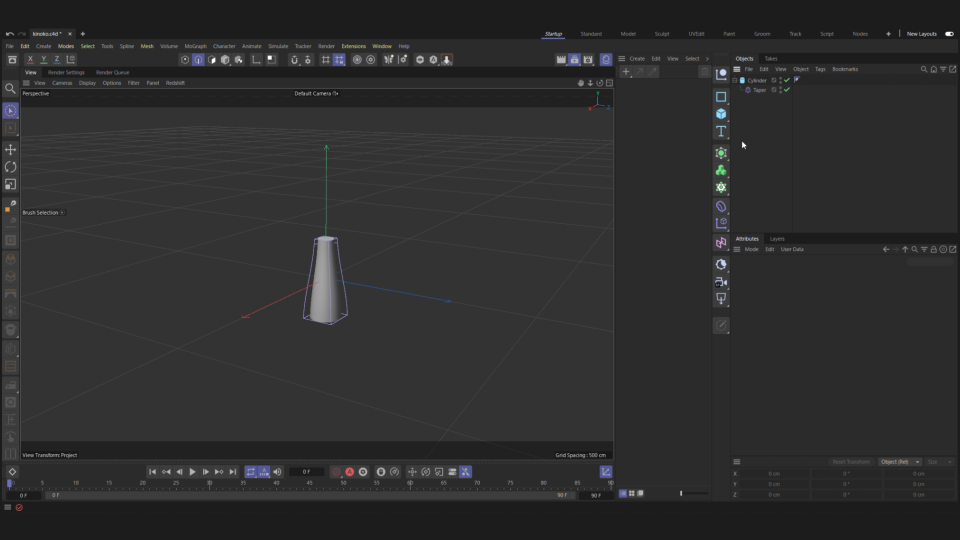Open the MoGraph menu
The height and width of the screenshot is (540, 960).
coord(195,46)
